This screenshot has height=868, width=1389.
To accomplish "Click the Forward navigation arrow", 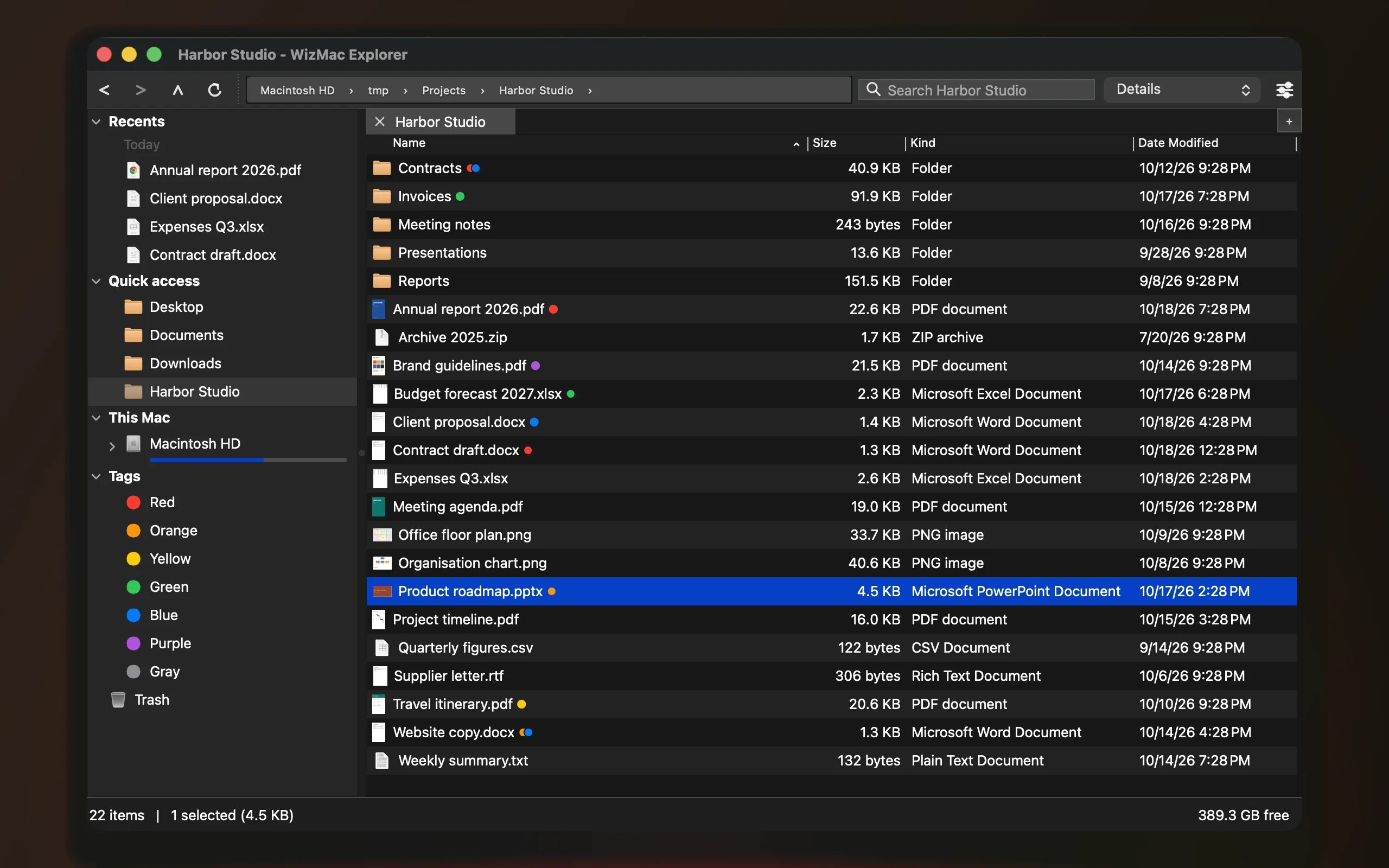I will tap(141, 90).
